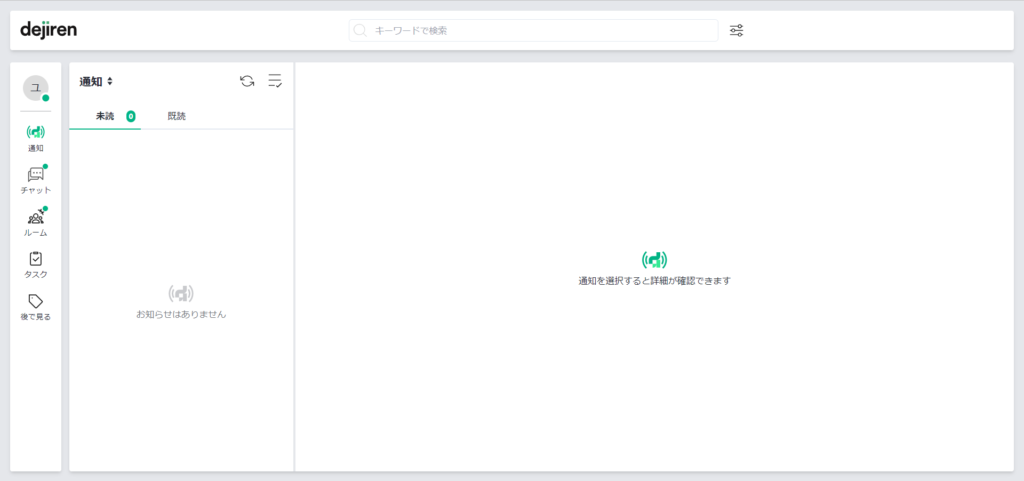Screen dimensions: 1024x481
Task: Click the green notification icon in detail pane
Action: pos(654,260)
